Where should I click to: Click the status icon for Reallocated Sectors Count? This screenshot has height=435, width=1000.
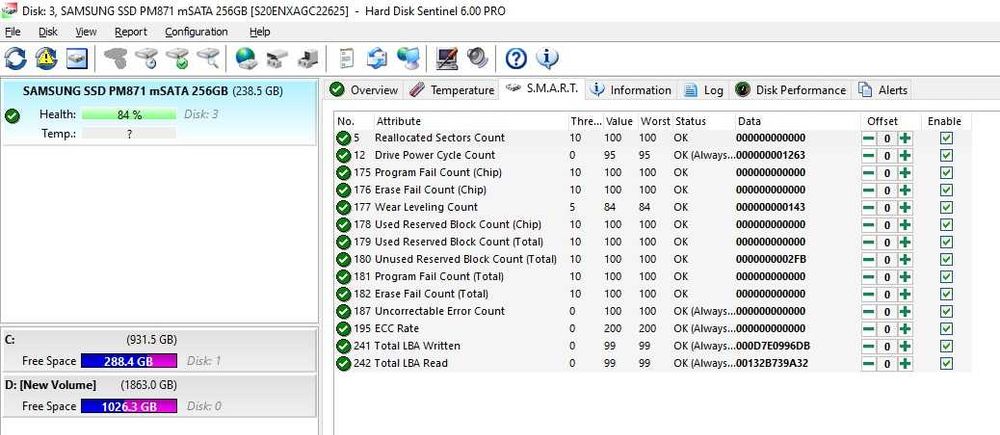click(344, 138)
